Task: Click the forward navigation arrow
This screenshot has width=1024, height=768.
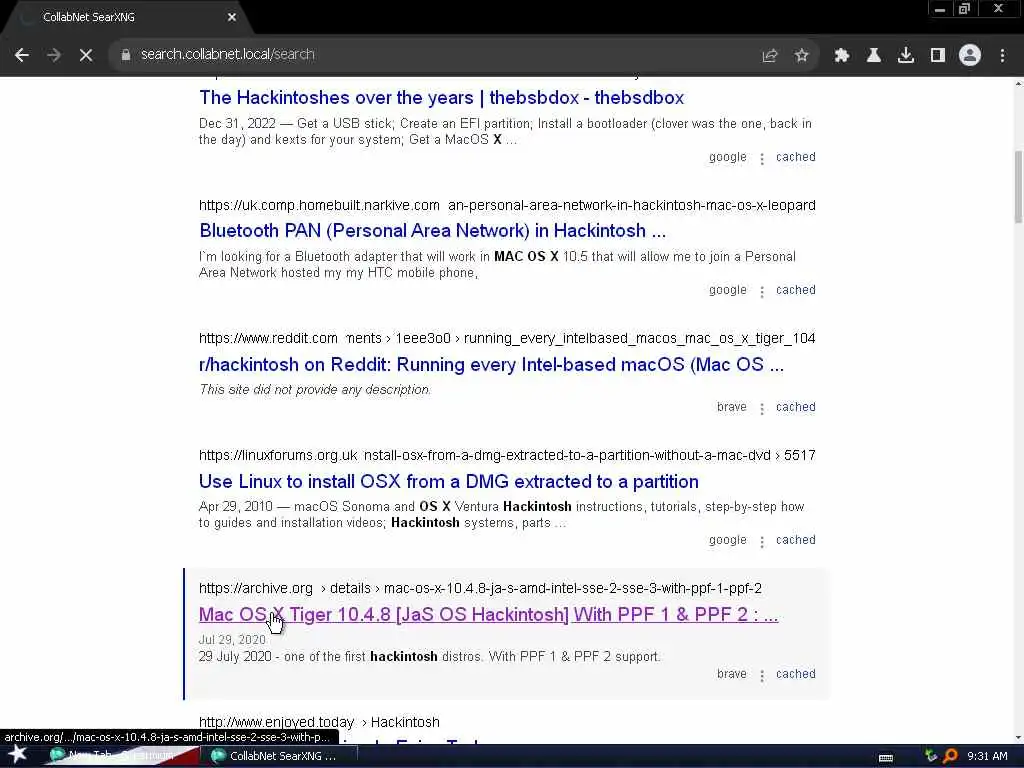Action: 54,55
